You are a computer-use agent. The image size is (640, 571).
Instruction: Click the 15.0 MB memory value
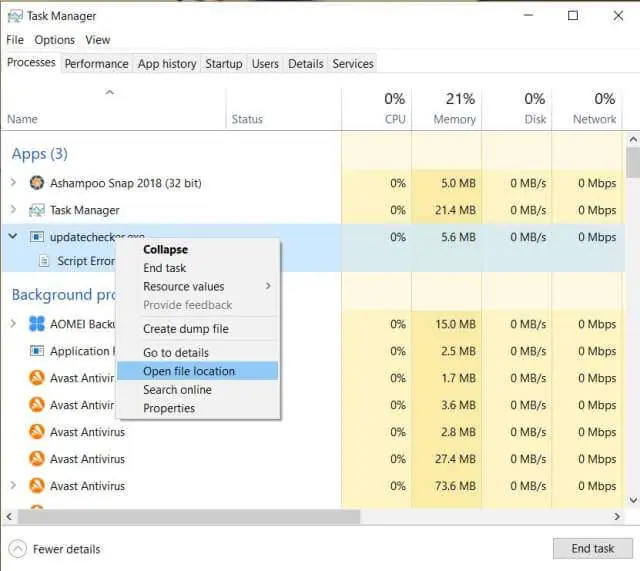tap(455, 324)
